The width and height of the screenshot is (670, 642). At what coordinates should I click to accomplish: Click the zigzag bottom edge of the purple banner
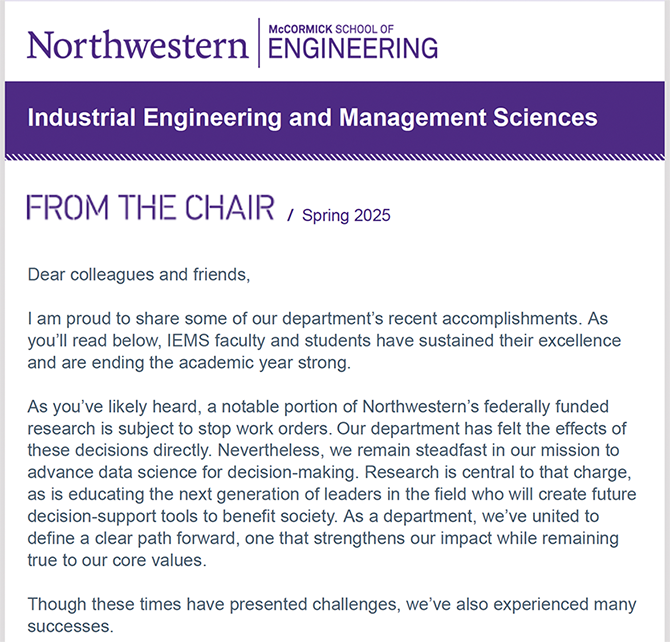[335, 156]
